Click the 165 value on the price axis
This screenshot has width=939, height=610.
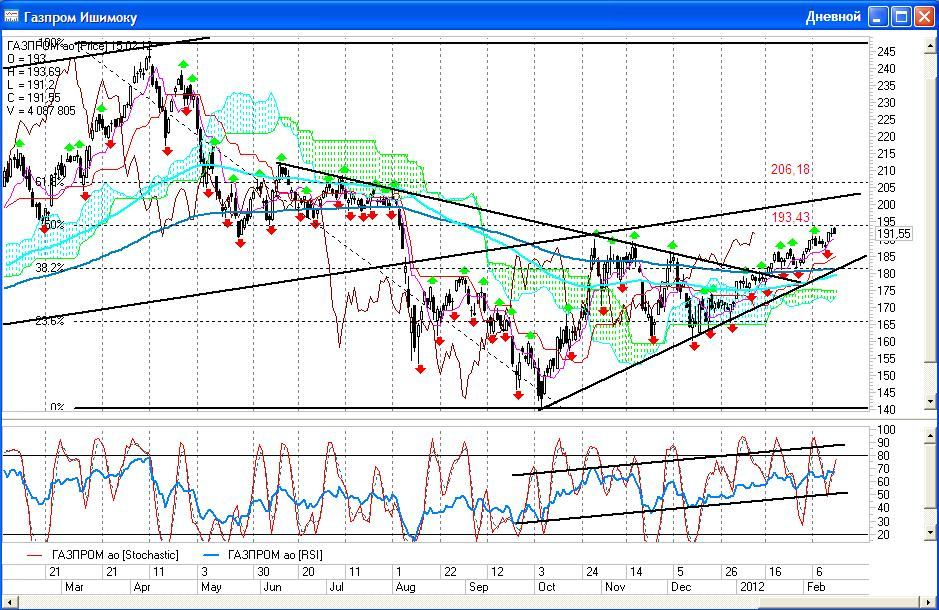[x=886, y=324]
